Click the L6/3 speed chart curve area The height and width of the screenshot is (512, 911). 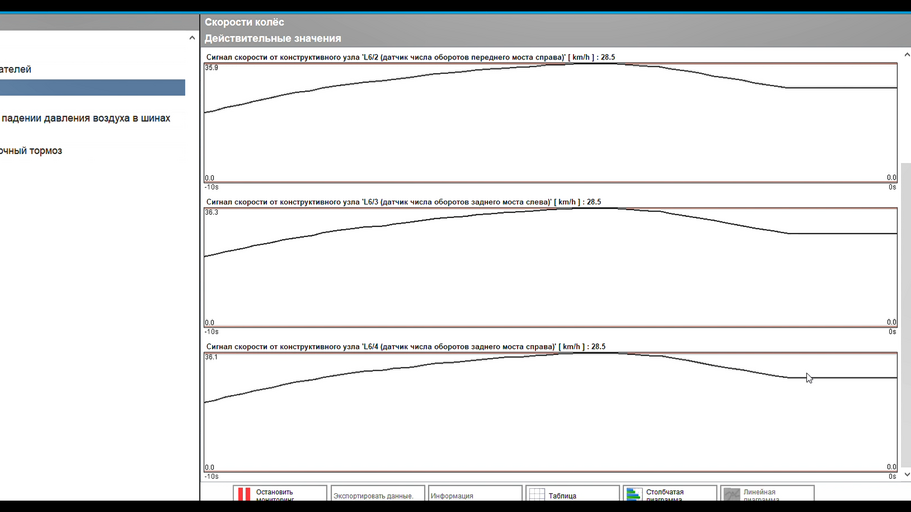pos(550,267)
